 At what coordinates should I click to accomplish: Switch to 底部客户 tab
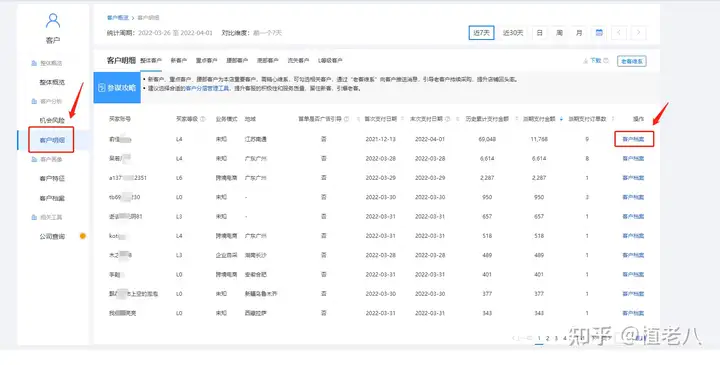[267, 61]
